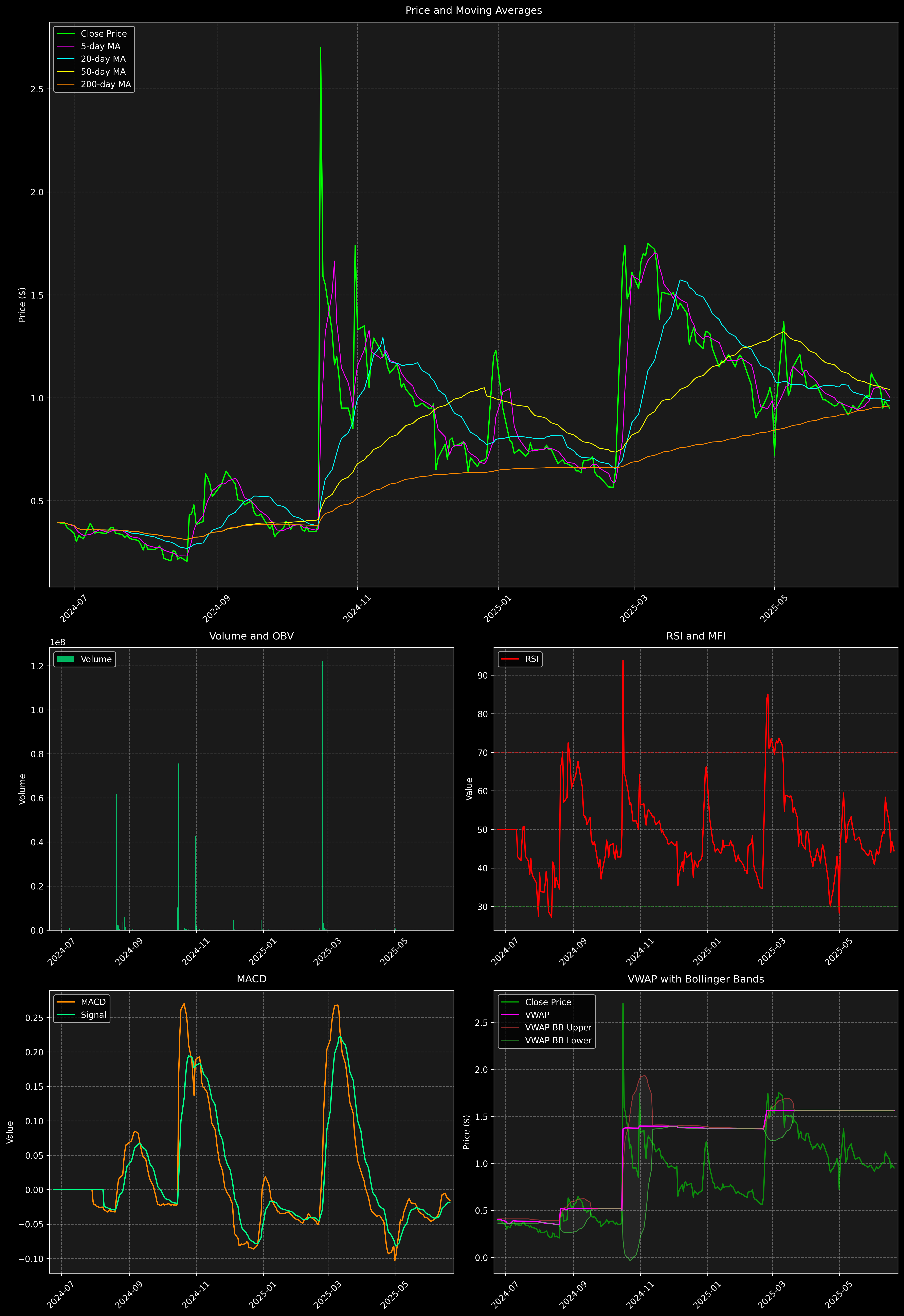Click 'Value' y-axis label of the MACD chart

coord(10,1132)
